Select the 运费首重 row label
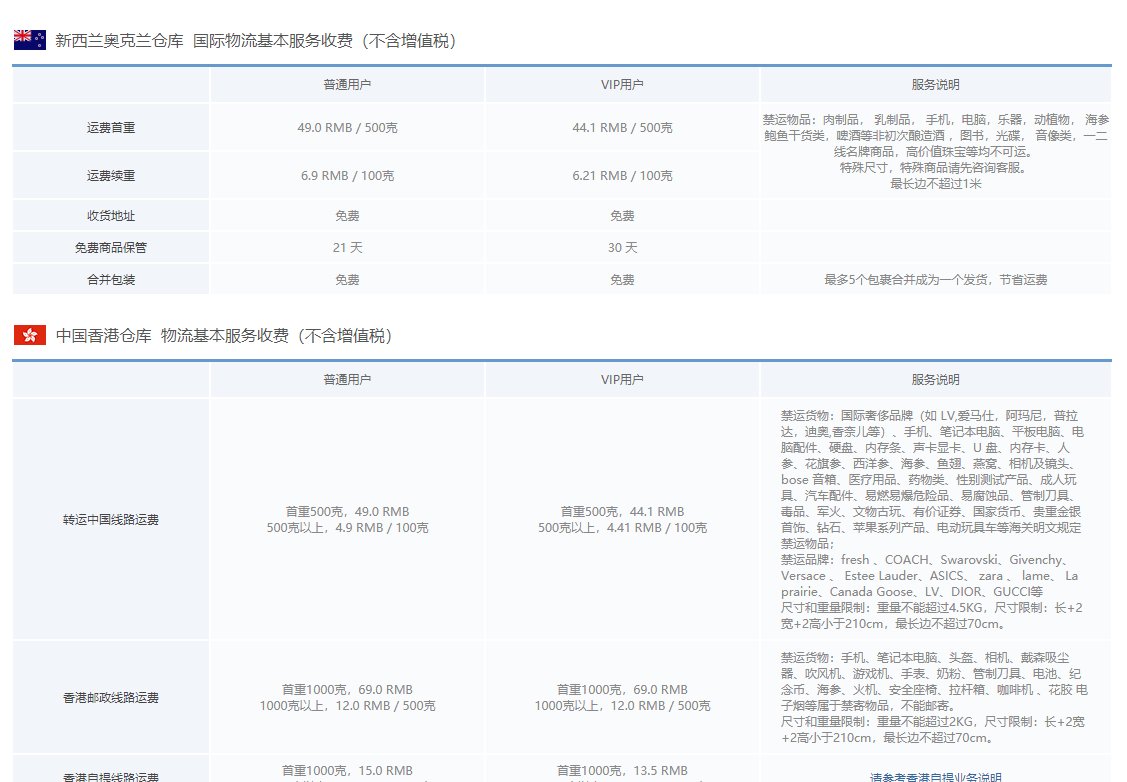 coord(109,127)
